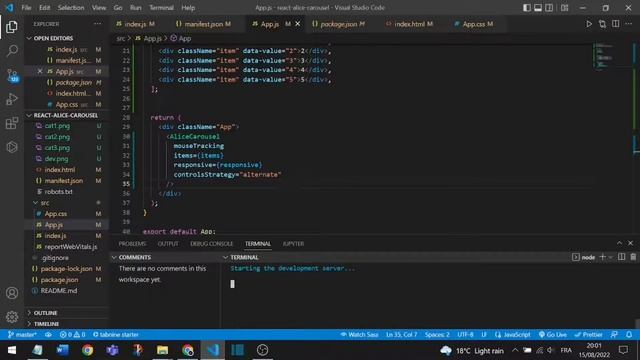The image size is (640, 360).
Task: Create a new terminal with plus icon
Action: 602,257
